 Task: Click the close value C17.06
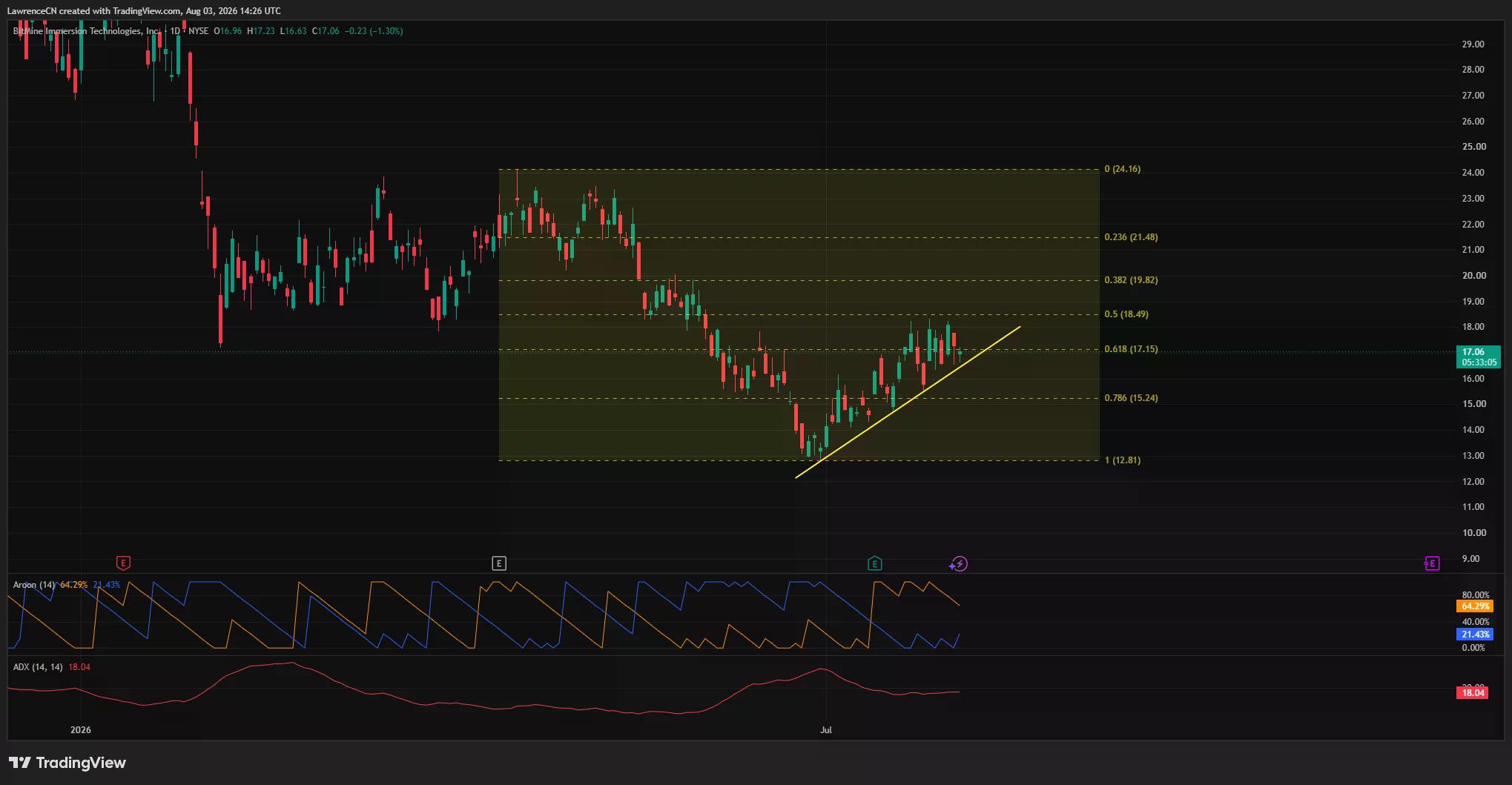point(326,31)
